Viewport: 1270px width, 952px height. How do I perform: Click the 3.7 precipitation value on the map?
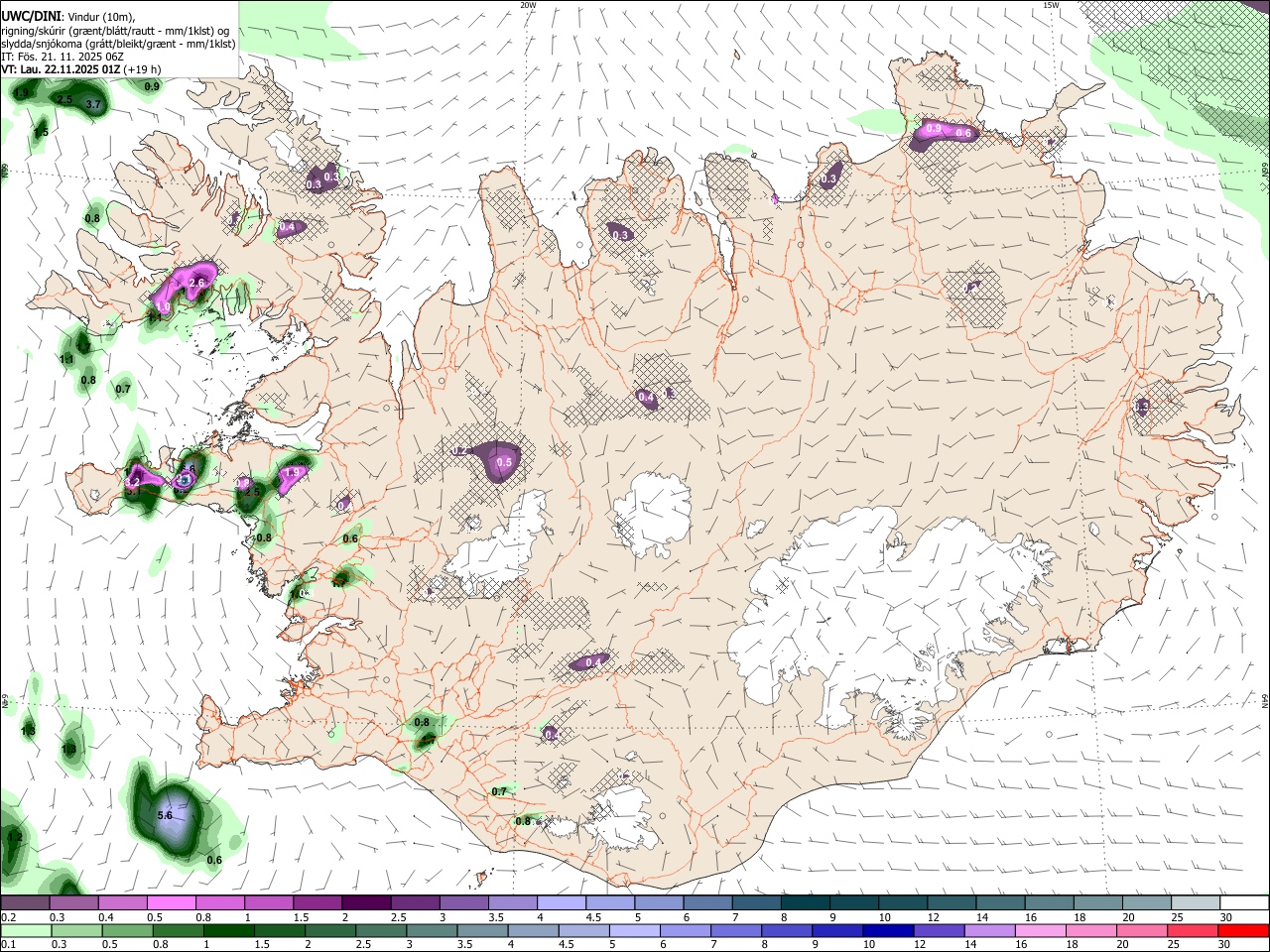coord(94,104)
